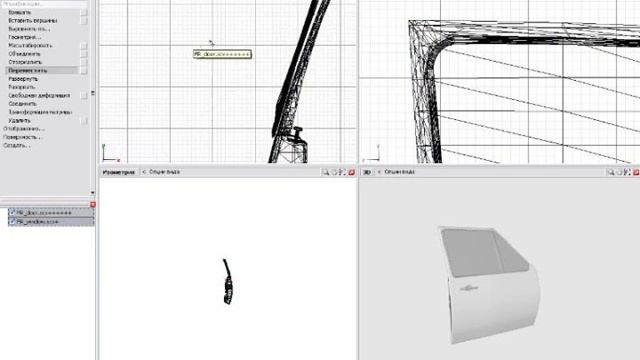This screenshot has width=640, height=360.
Task: Expand the Геометрия... submenu
Action: click(x=25, y=37)
